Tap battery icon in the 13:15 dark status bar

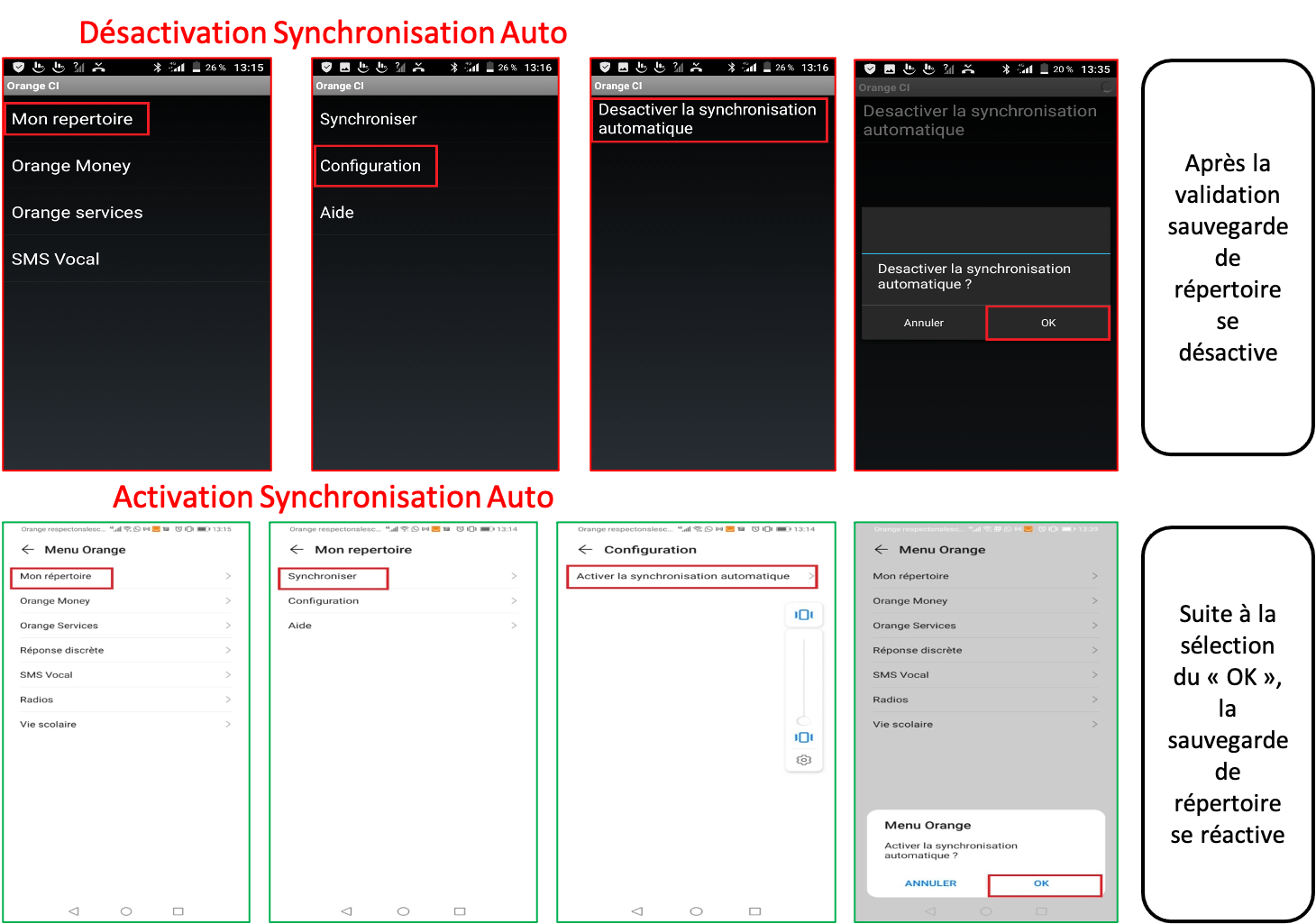click(196, 68)
